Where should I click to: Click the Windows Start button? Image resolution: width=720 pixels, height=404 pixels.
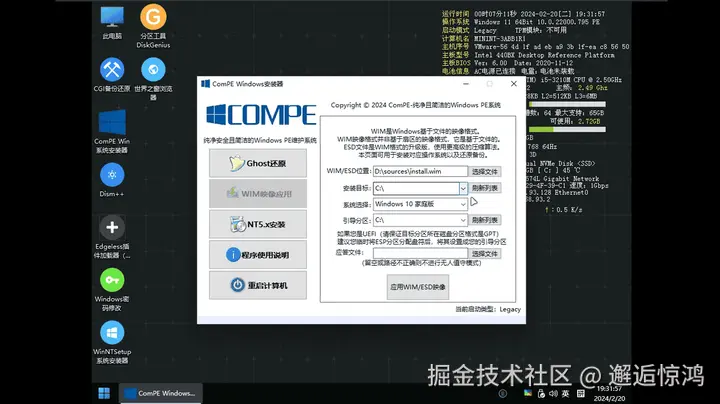click(104, 393)
